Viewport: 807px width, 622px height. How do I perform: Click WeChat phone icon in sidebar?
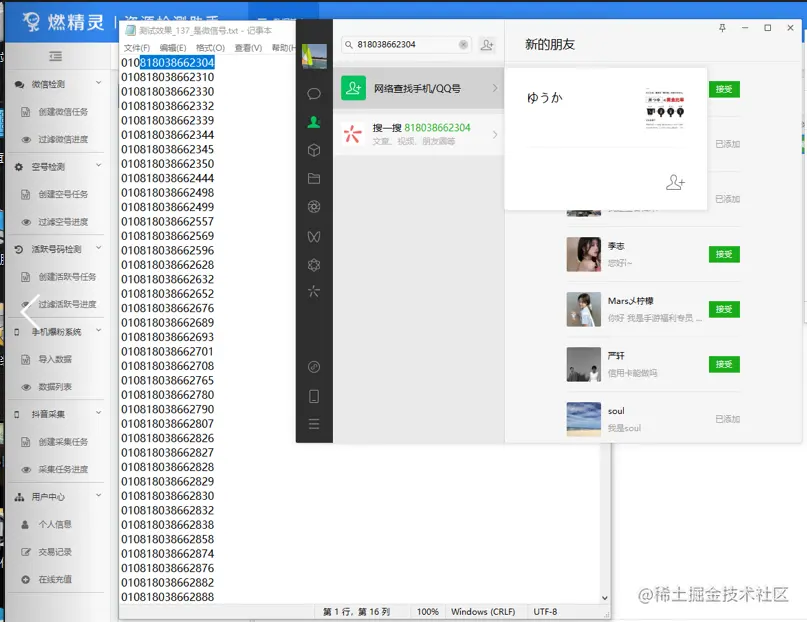pyautogui.click(x=314, y=396)
